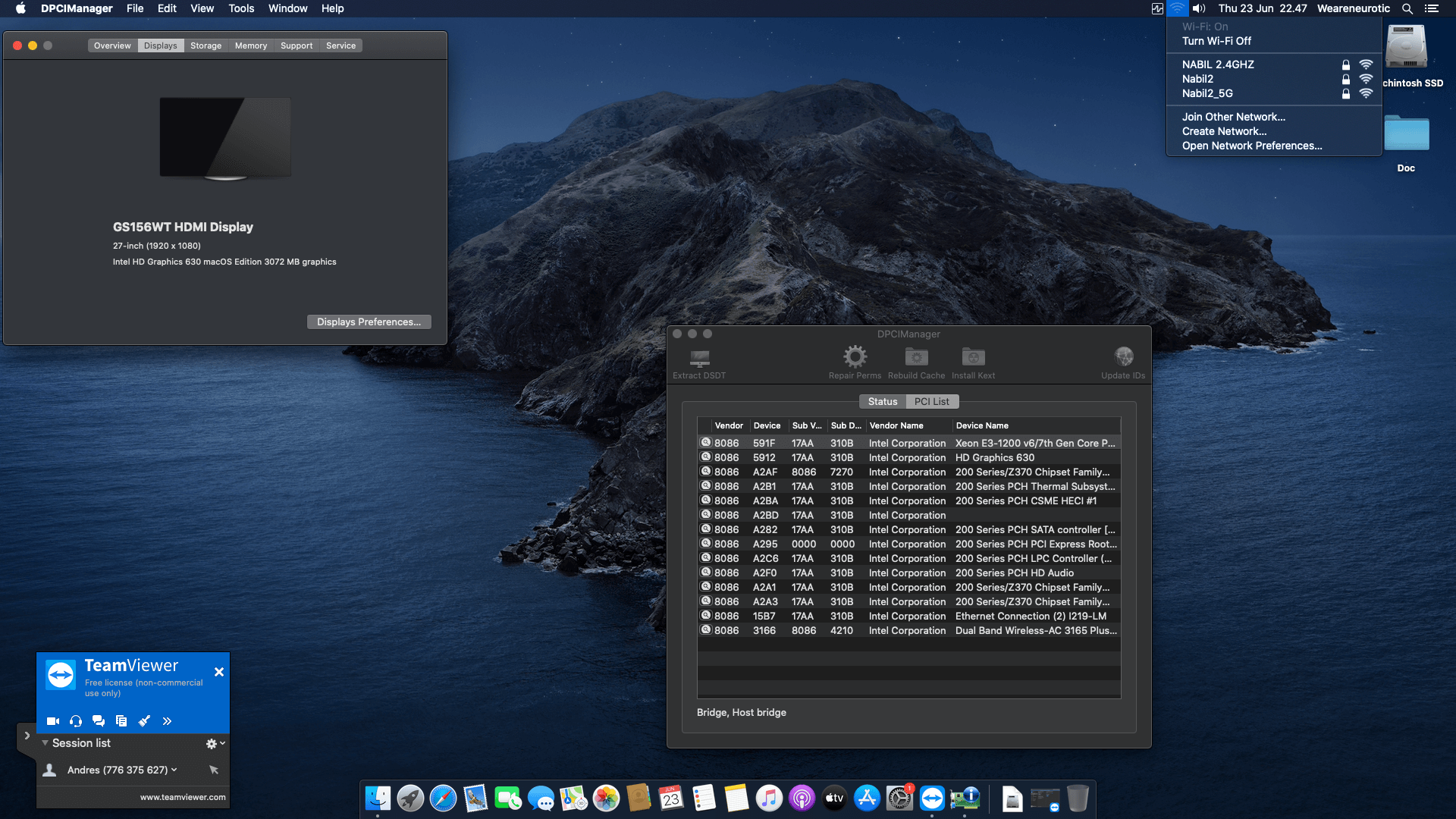
Task: Click search icon for HD Graphics 630 row
Action: click(x=706, y=457)
